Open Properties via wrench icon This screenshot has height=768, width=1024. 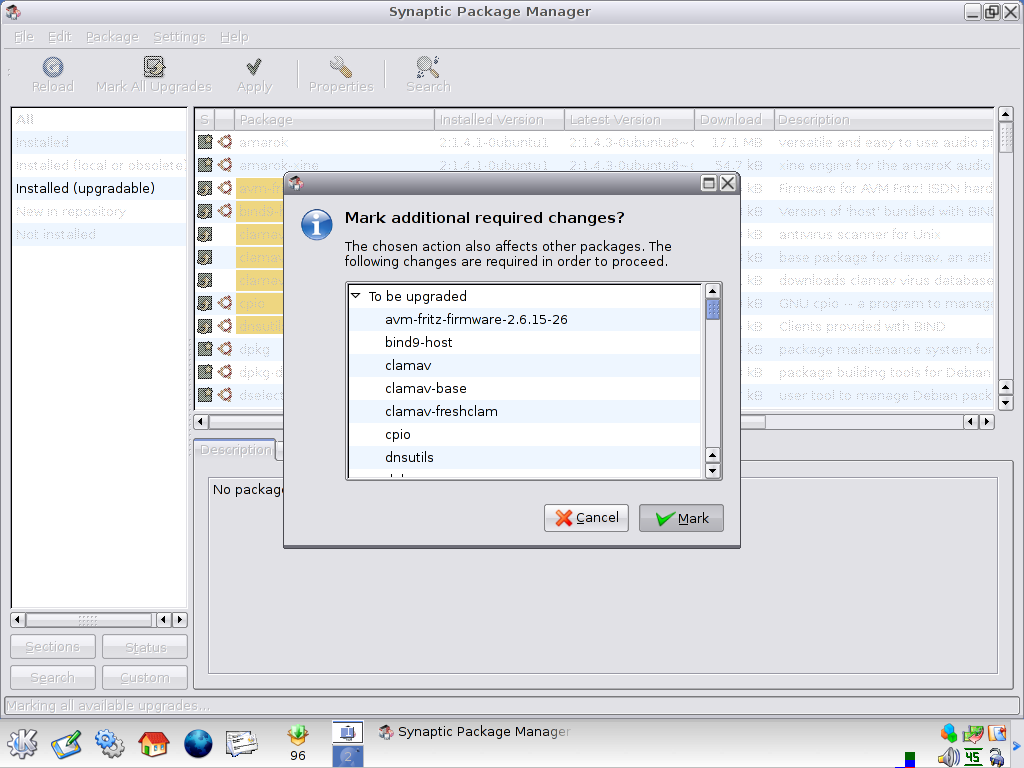click(x=341, y=67)
